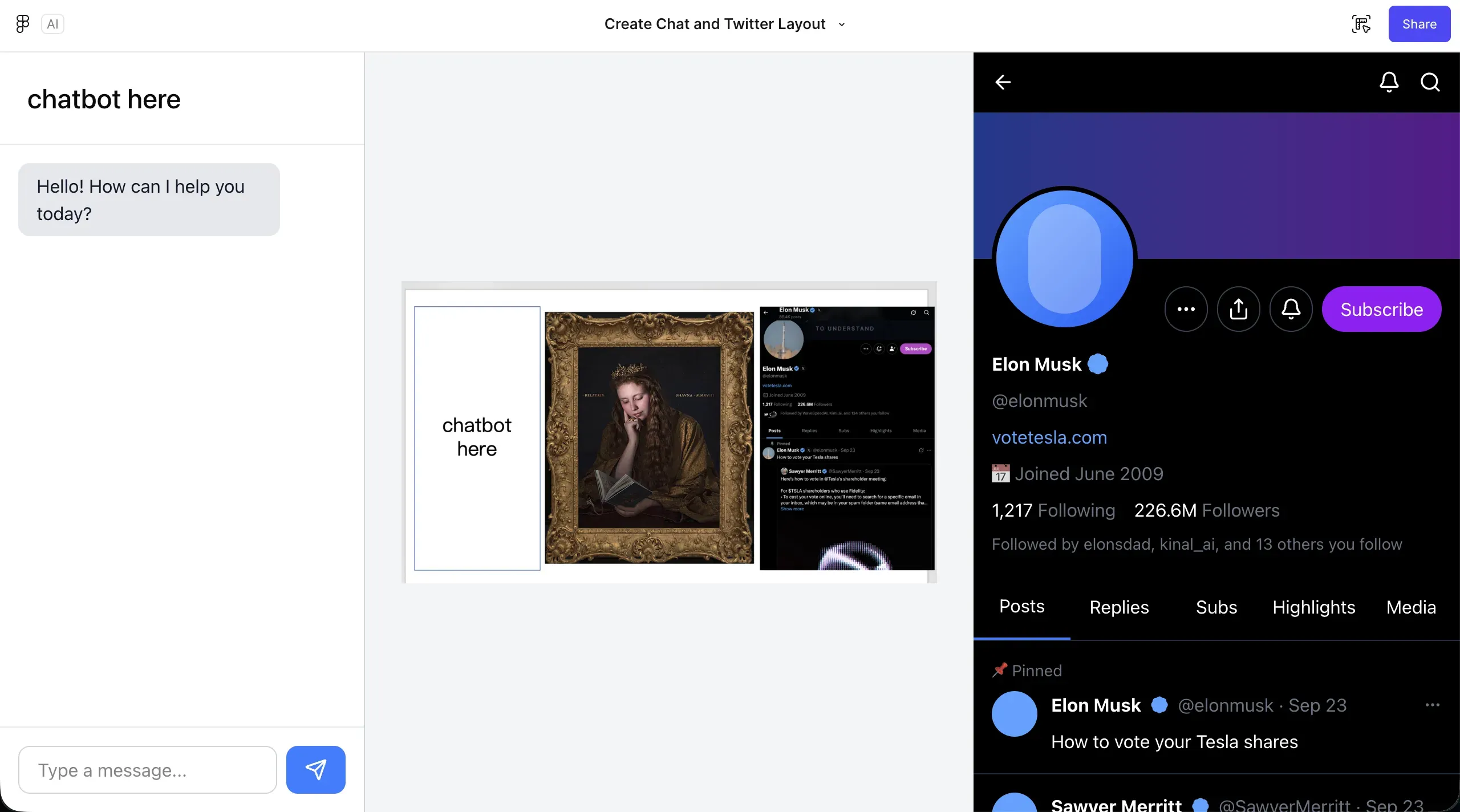Click the Followed by elonsdad text

(x=1197, y=544)
